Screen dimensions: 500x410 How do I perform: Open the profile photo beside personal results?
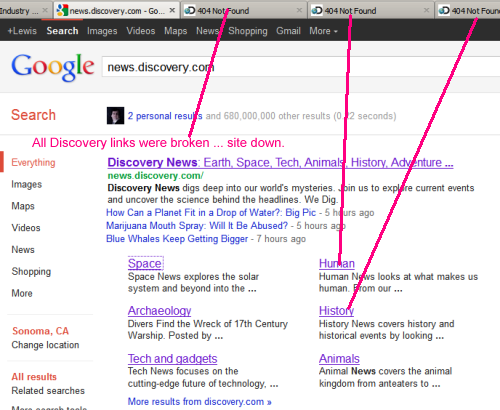(x=115, y=115)
